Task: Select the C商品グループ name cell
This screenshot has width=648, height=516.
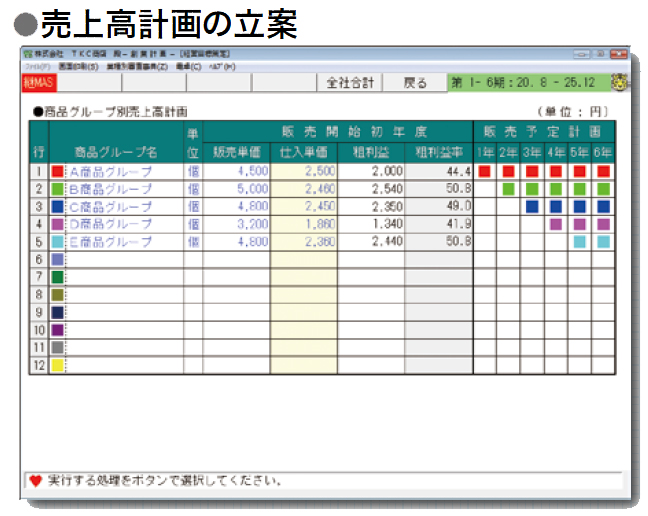Action: pyautogui.click(x=124, y=207)
